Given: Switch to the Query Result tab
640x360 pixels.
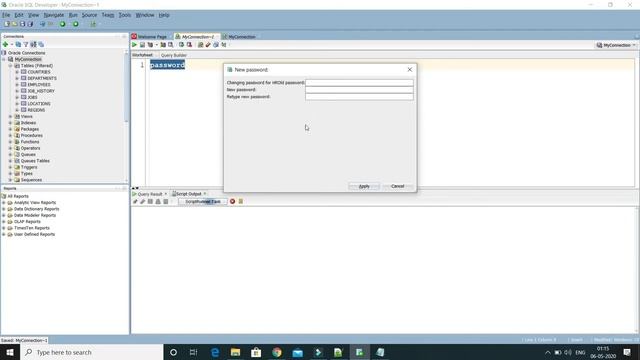Looking at the screenshot, I should (150, 194).
